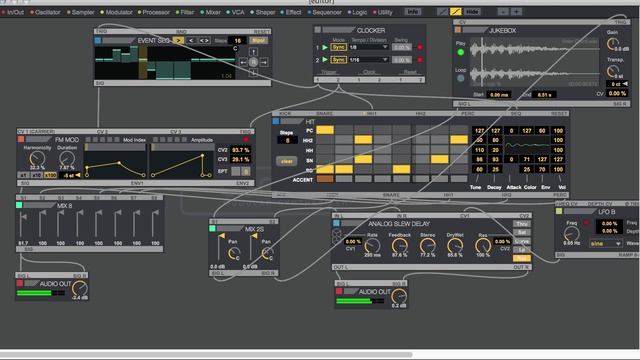Open the LFO B sine waveform dropdown
This screenshot has height=360, width=640.
[x=605, y=244]
